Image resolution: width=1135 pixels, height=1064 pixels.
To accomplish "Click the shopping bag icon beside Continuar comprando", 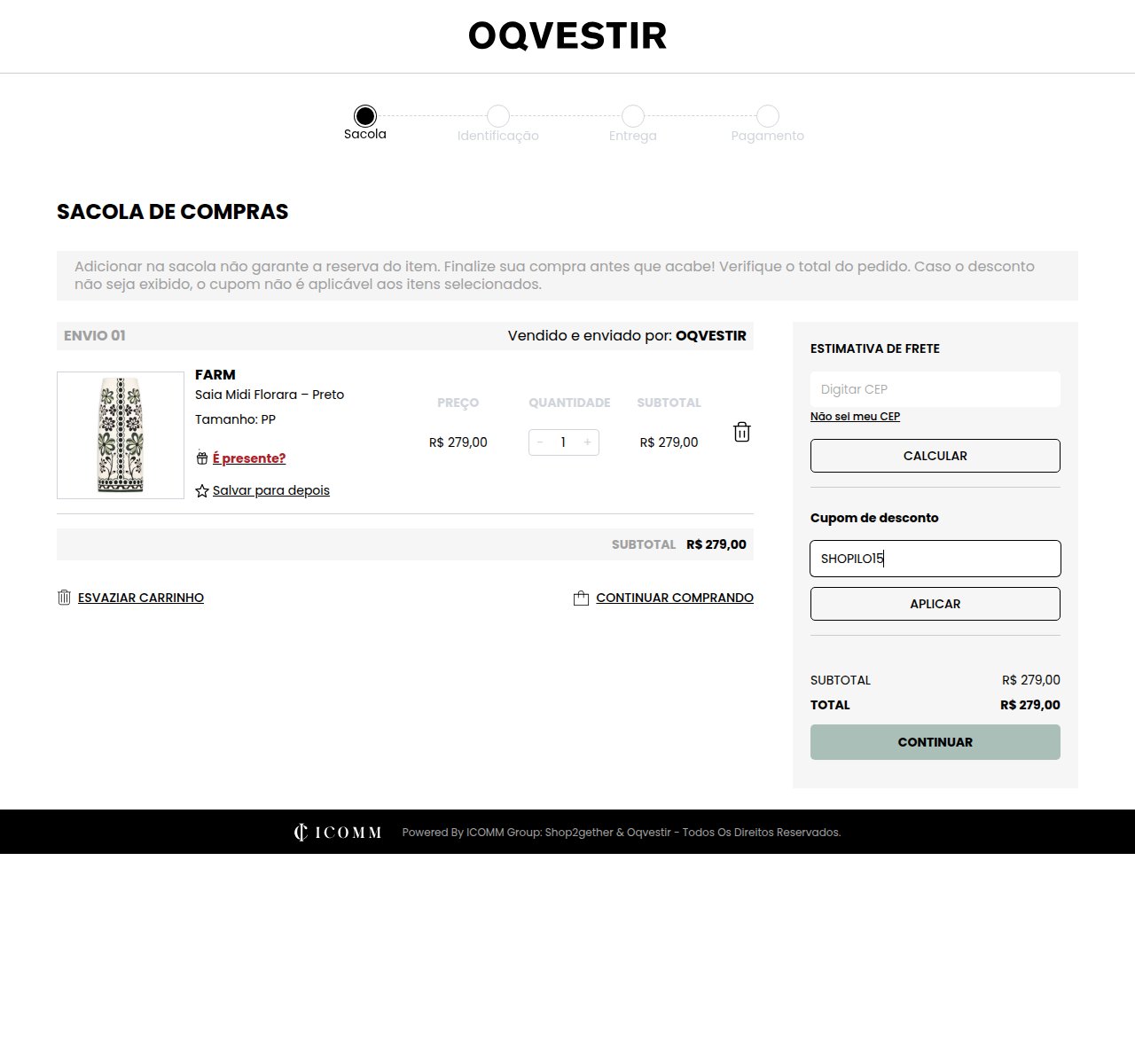I will 581,598.
